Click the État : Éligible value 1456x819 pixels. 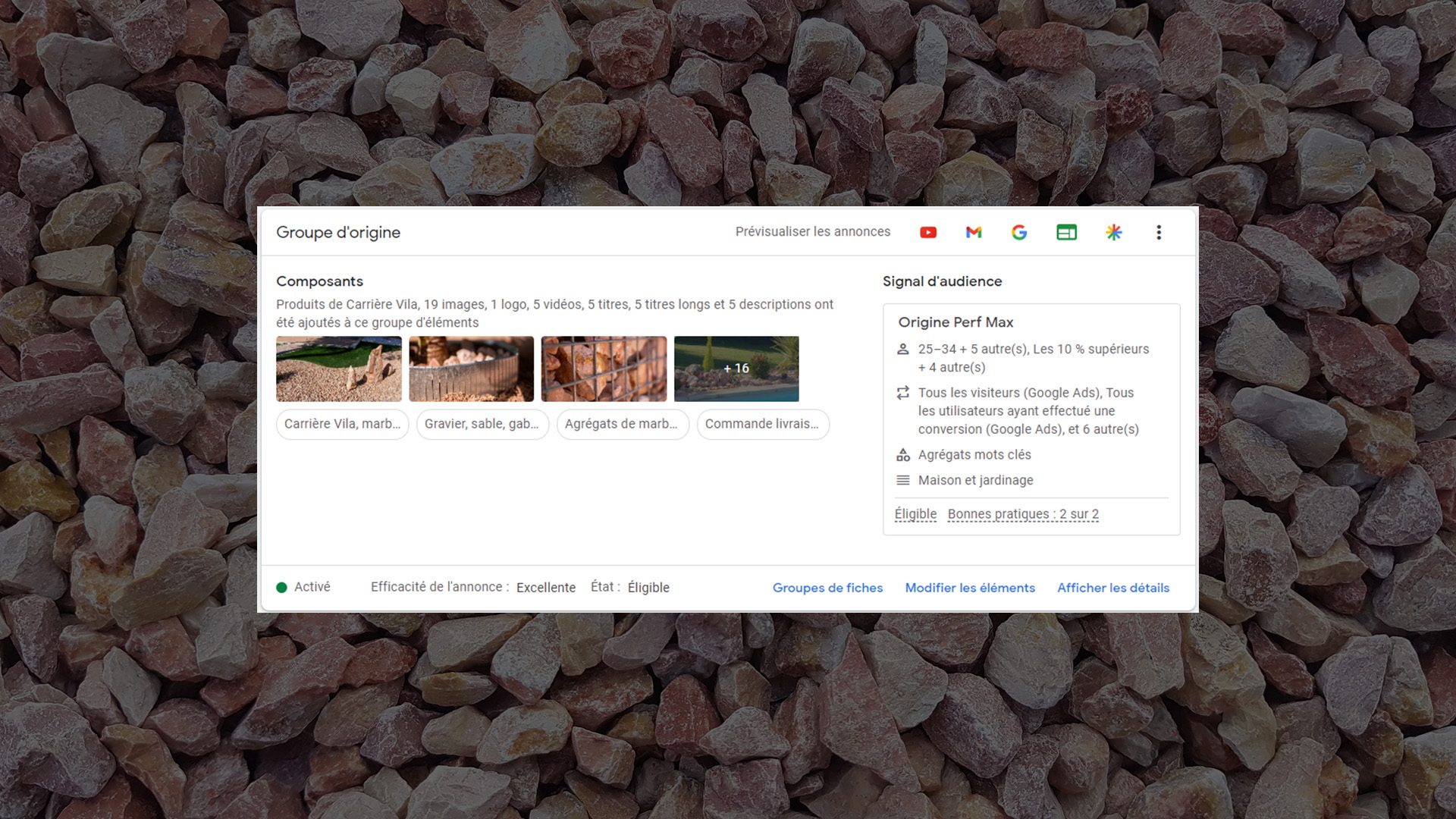tap(648, 588)
